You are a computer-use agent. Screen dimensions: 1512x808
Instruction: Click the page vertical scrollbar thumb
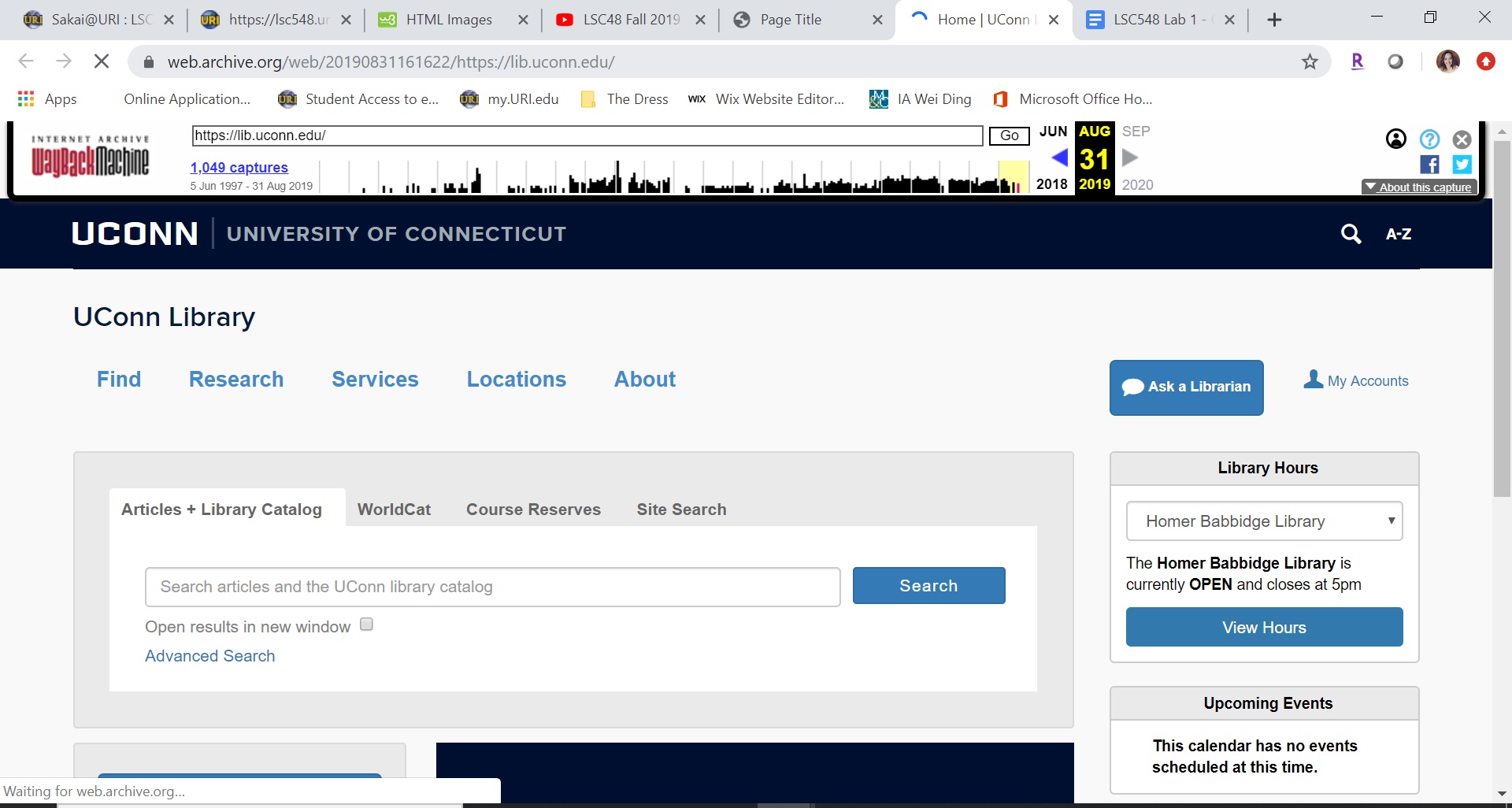[1502, 319]
